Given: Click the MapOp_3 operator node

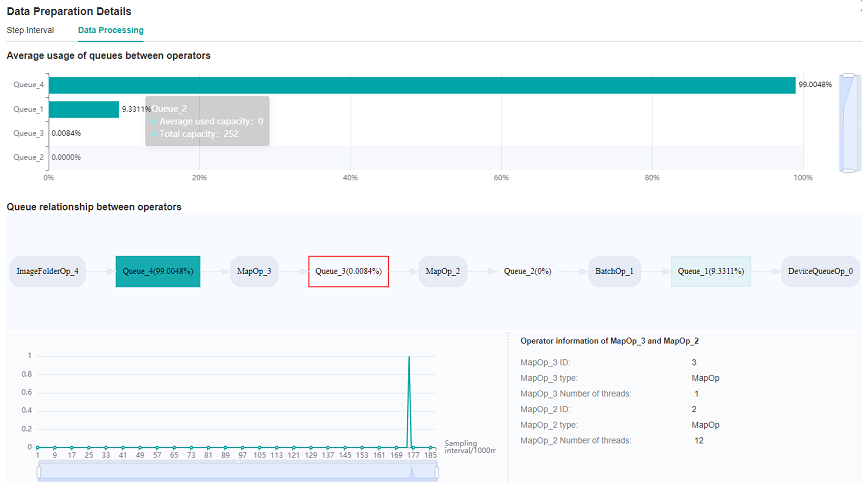Looking at the screenshot, I should coord(254,271).
